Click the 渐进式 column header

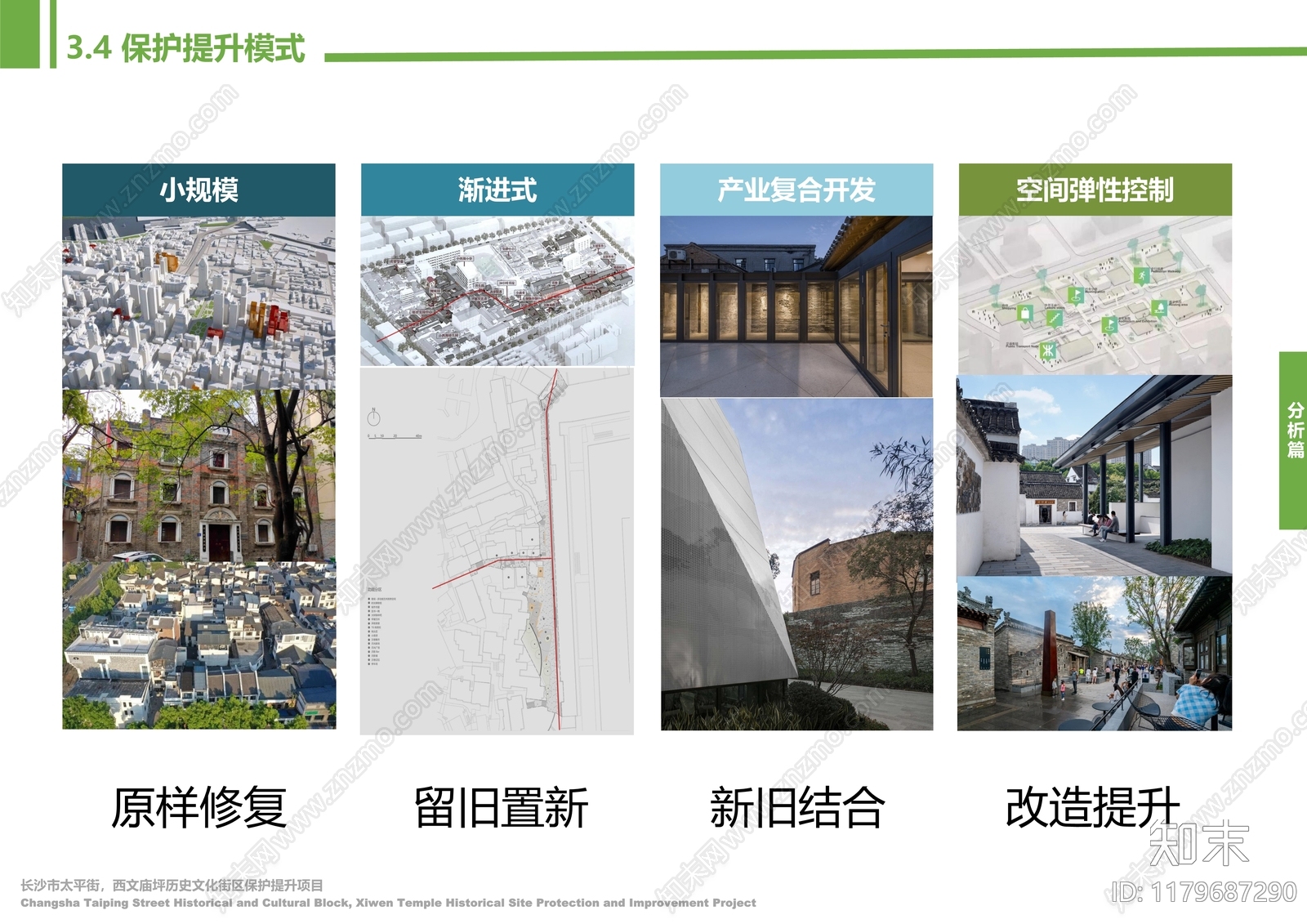tap(497, 190)
